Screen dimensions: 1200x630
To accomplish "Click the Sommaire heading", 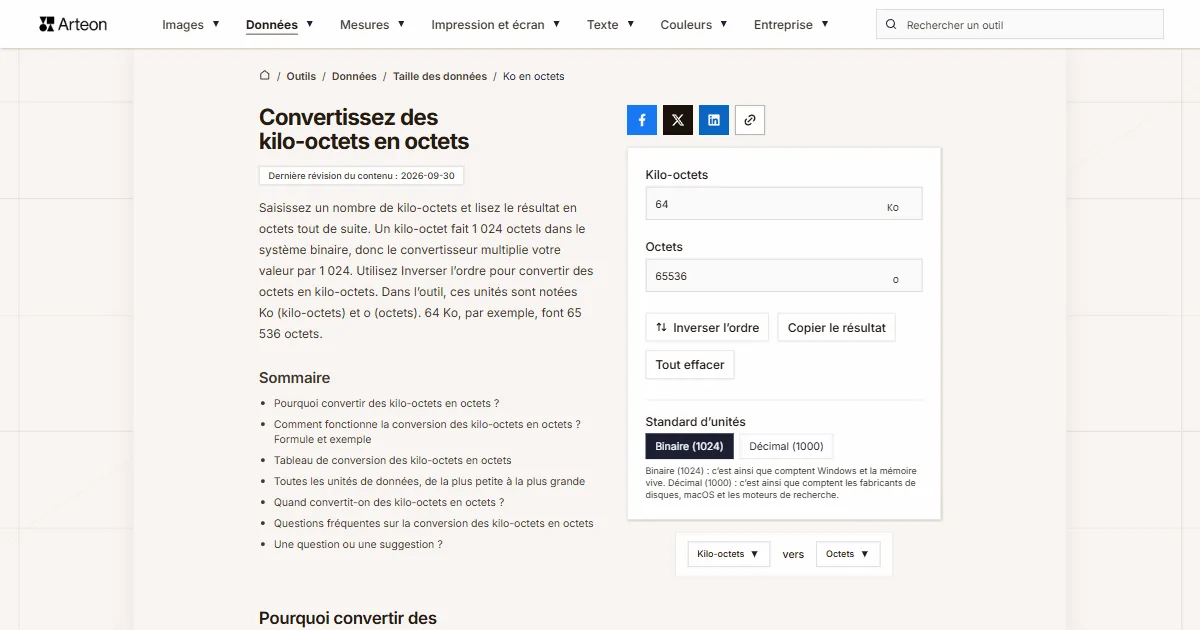I will pyautogui.click(x=295, y=378).
